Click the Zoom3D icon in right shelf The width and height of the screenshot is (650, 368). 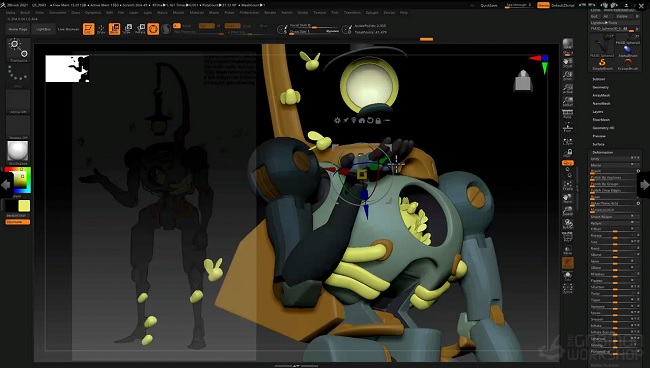tap(568, 211)
